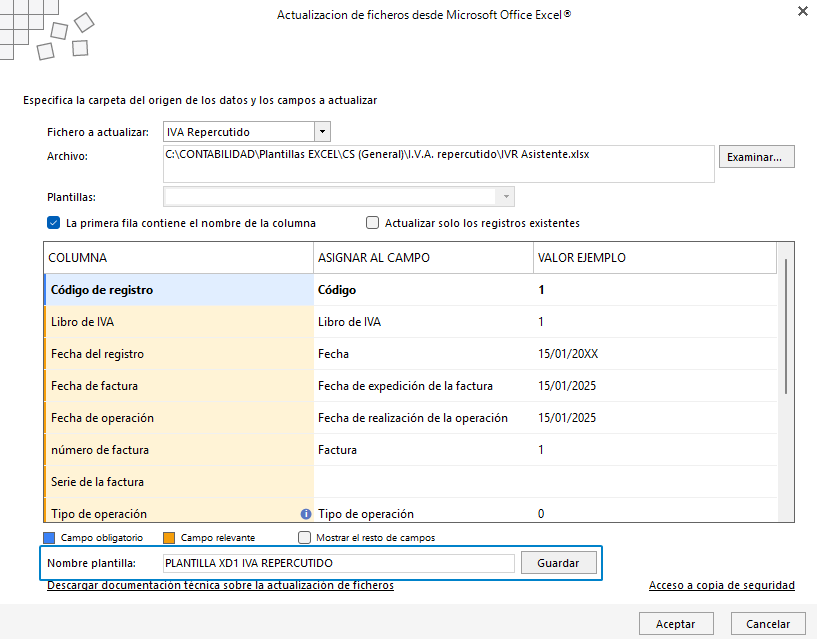Click assigned field 'Fecha' cell
Viewport: 817px width, 639px height.
click(423, 354)
